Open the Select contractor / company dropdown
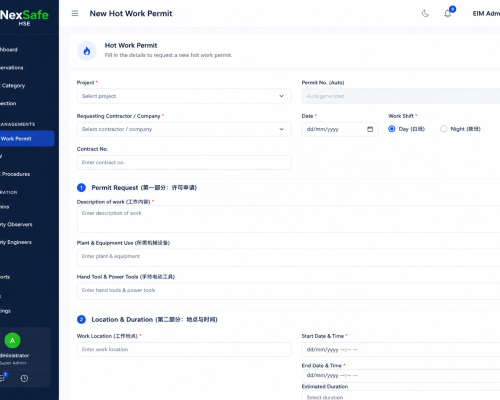Screen dimensions: 500x400 pyautogui.click(x=184, y=129)
